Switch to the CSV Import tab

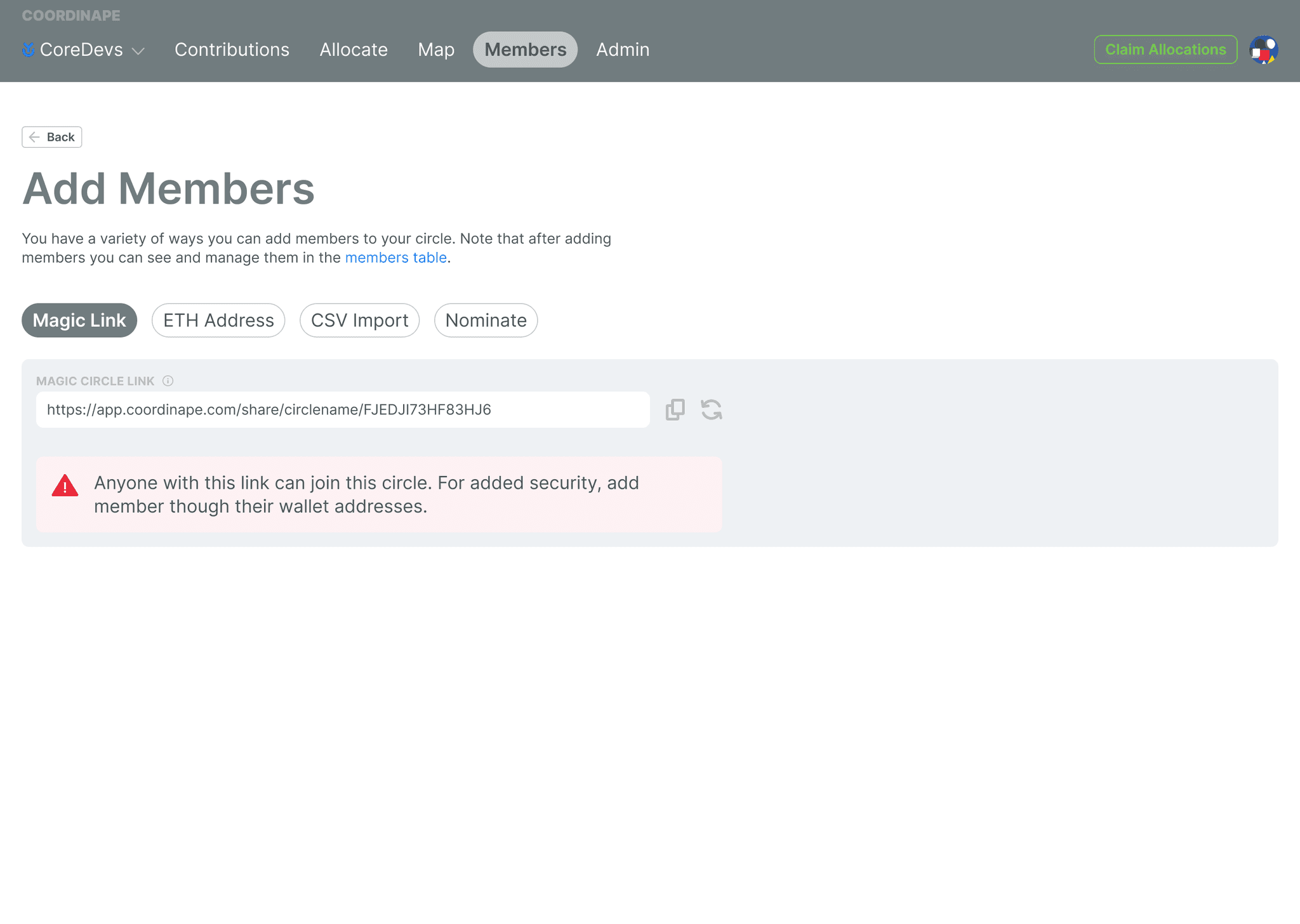[x=359, y=320]
